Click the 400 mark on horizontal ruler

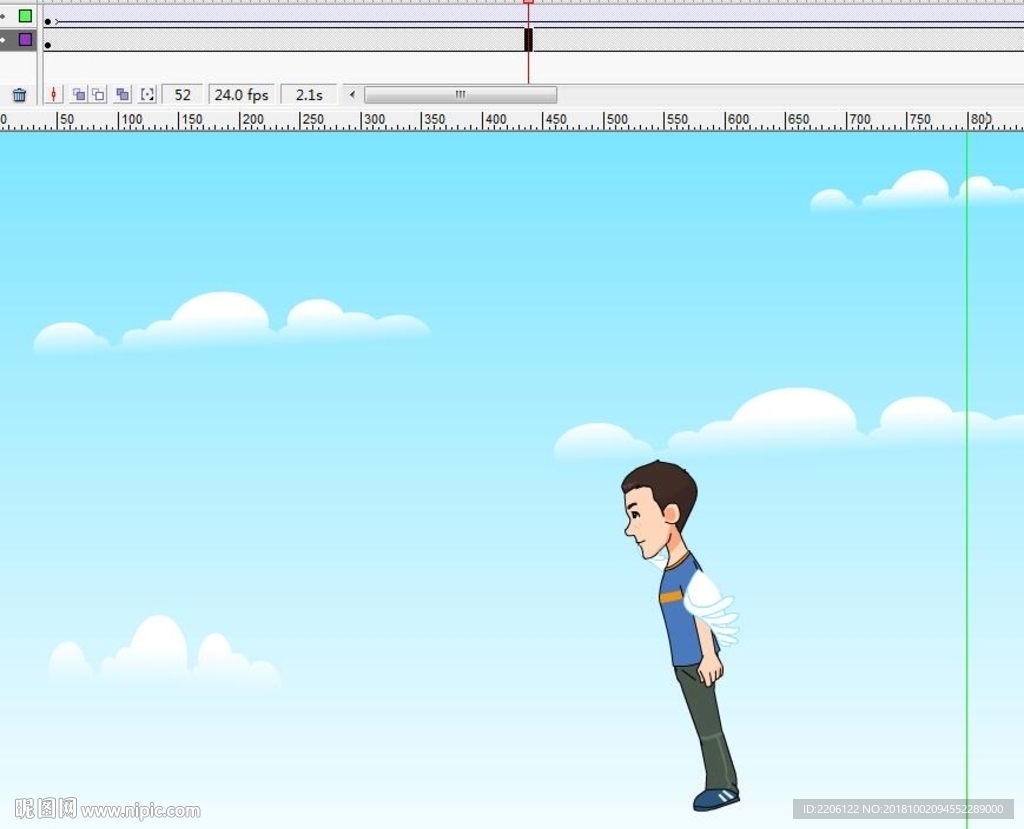[x=496, y=120]
